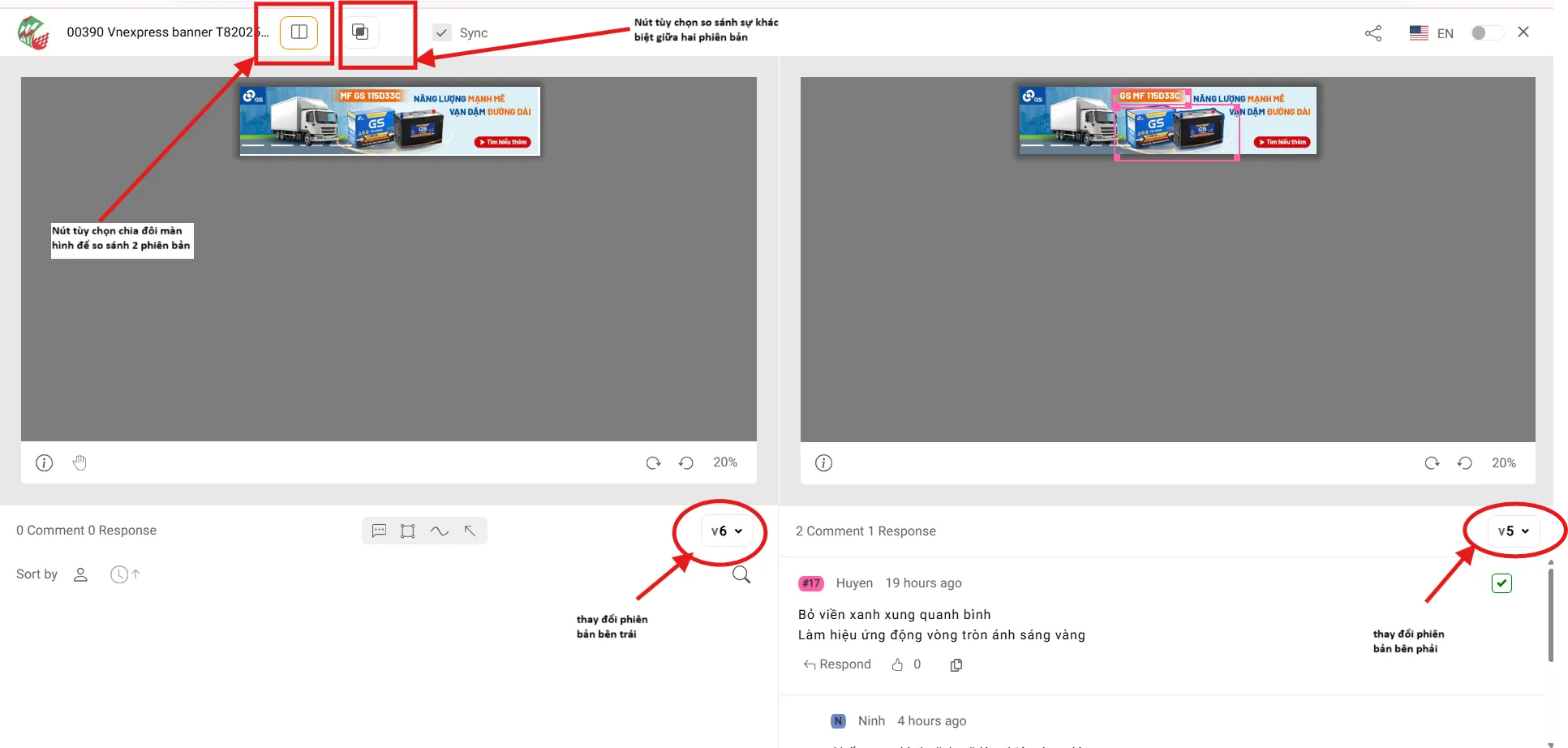Rotate the right preview clockwise
The height and width of the screenshot is (748, 1568).
click(x=1432, y=463)
